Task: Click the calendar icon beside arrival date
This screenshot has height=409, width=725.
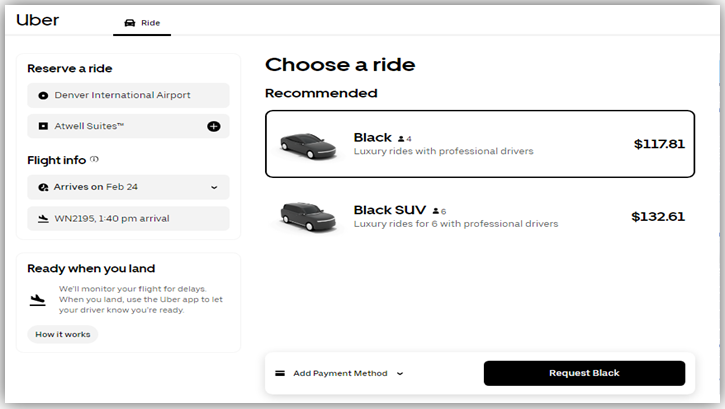Action: click(x=43, y=187)
